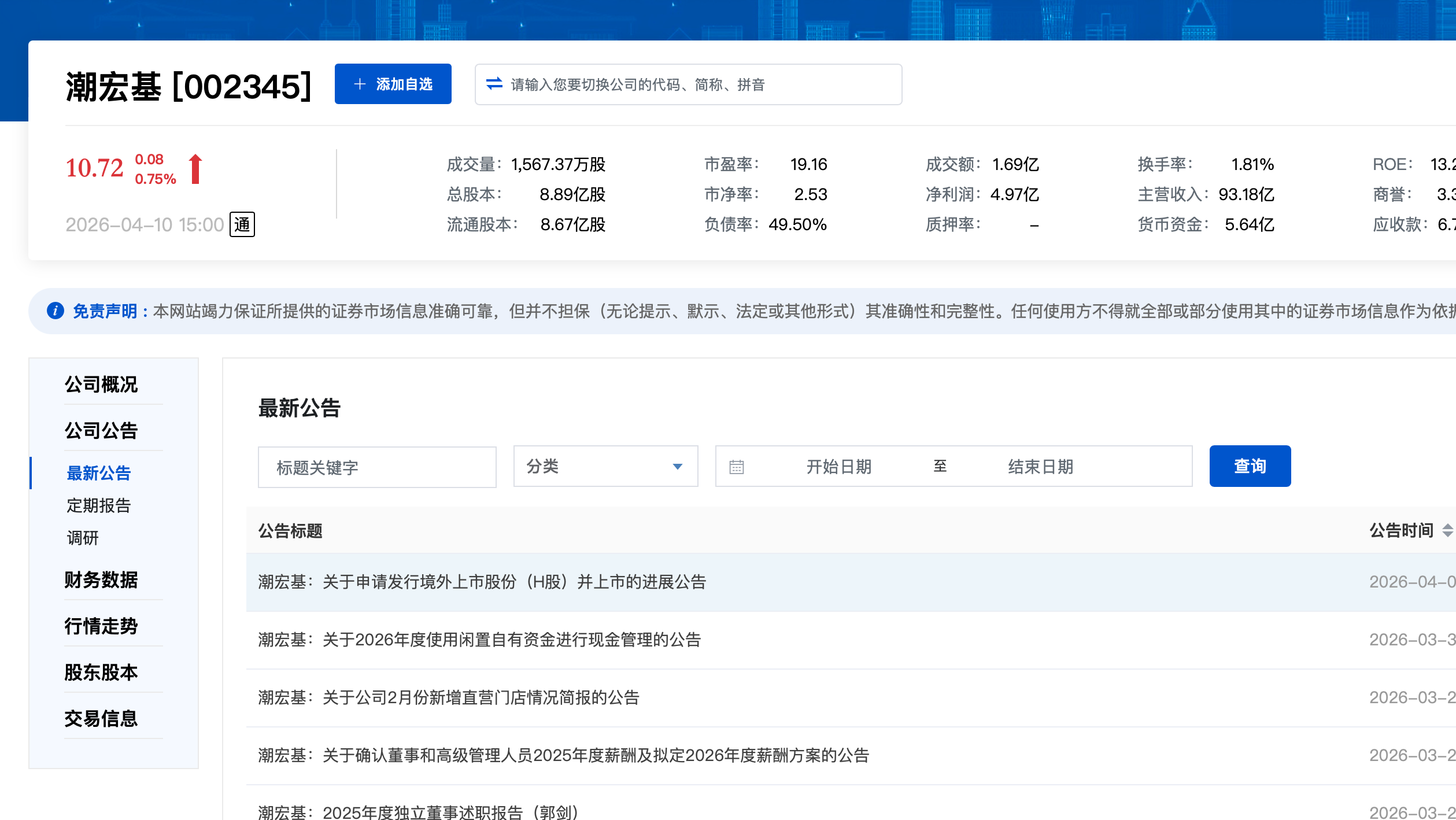
Task: Expand 分类 using its caret arrow
Action: (x=678, y=467)
